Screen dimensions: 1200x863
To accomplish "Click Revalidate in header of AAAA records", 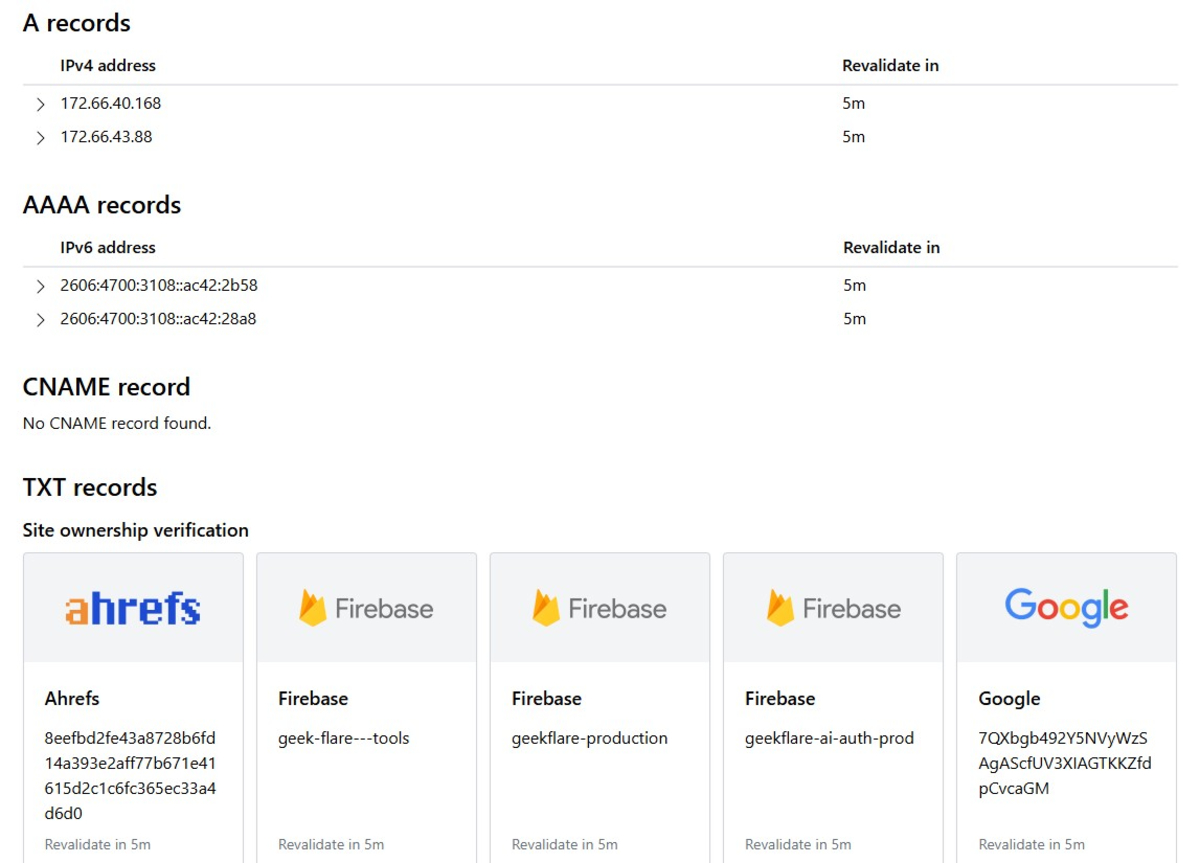I will [892, 248].
